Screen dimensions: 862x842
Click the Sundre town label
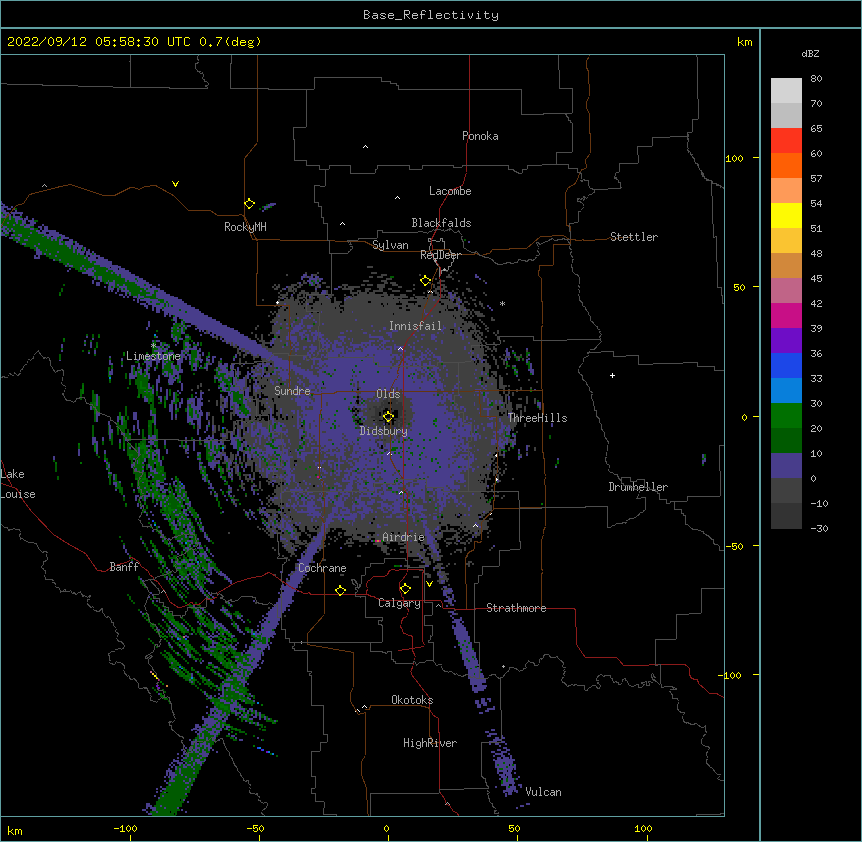coord(292,391)
